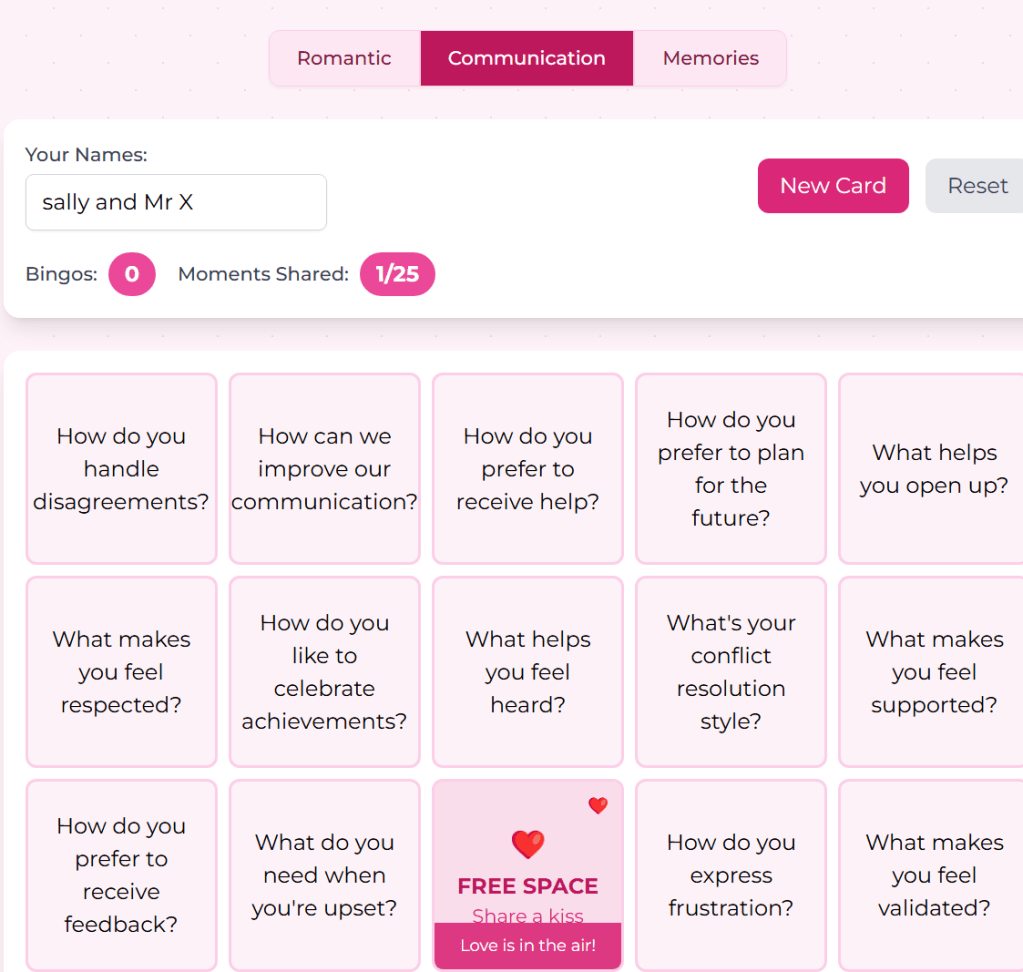Click the small heart in Free Space corner
Screen dimensions: 1023x972
(x=598, y=805)
